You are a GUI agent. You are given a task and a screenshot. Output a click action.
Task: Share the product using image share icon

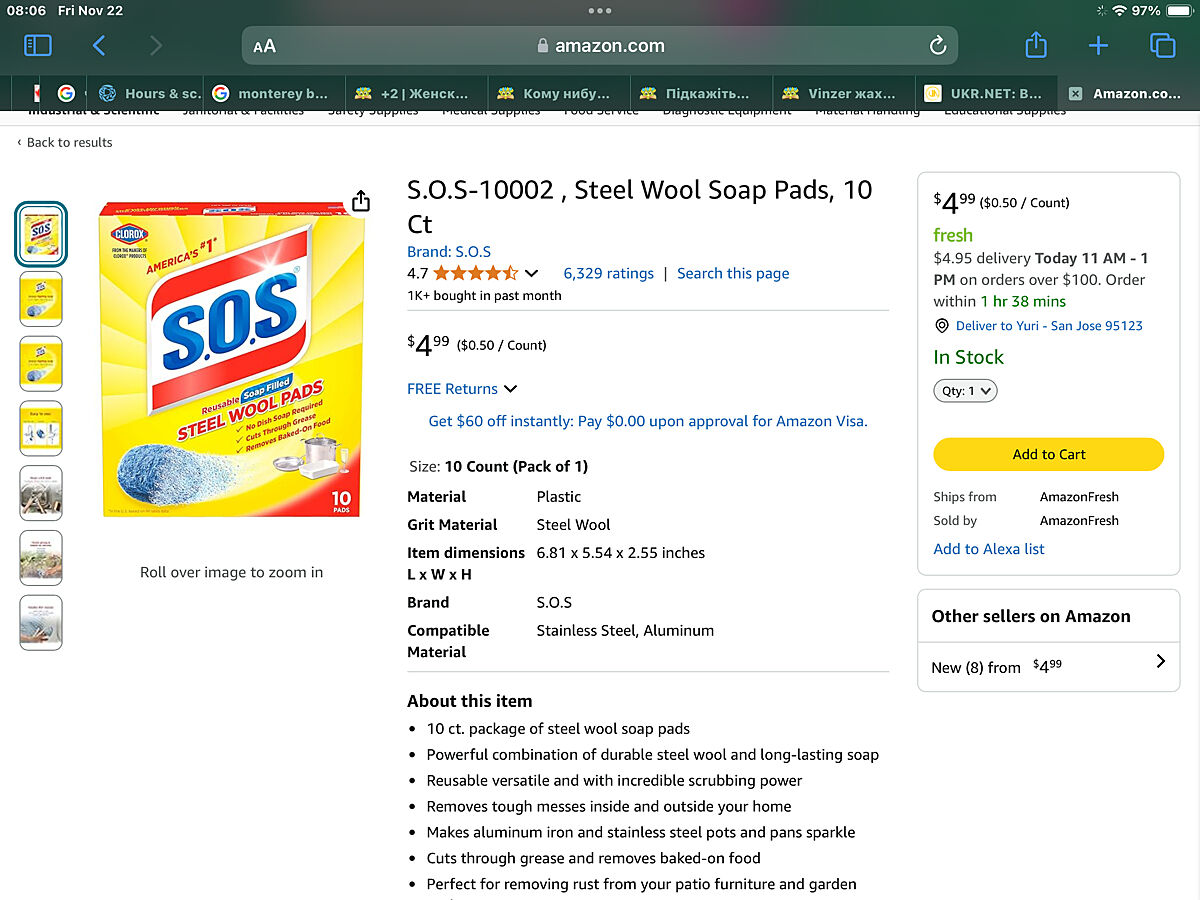[x=361, y=201]
